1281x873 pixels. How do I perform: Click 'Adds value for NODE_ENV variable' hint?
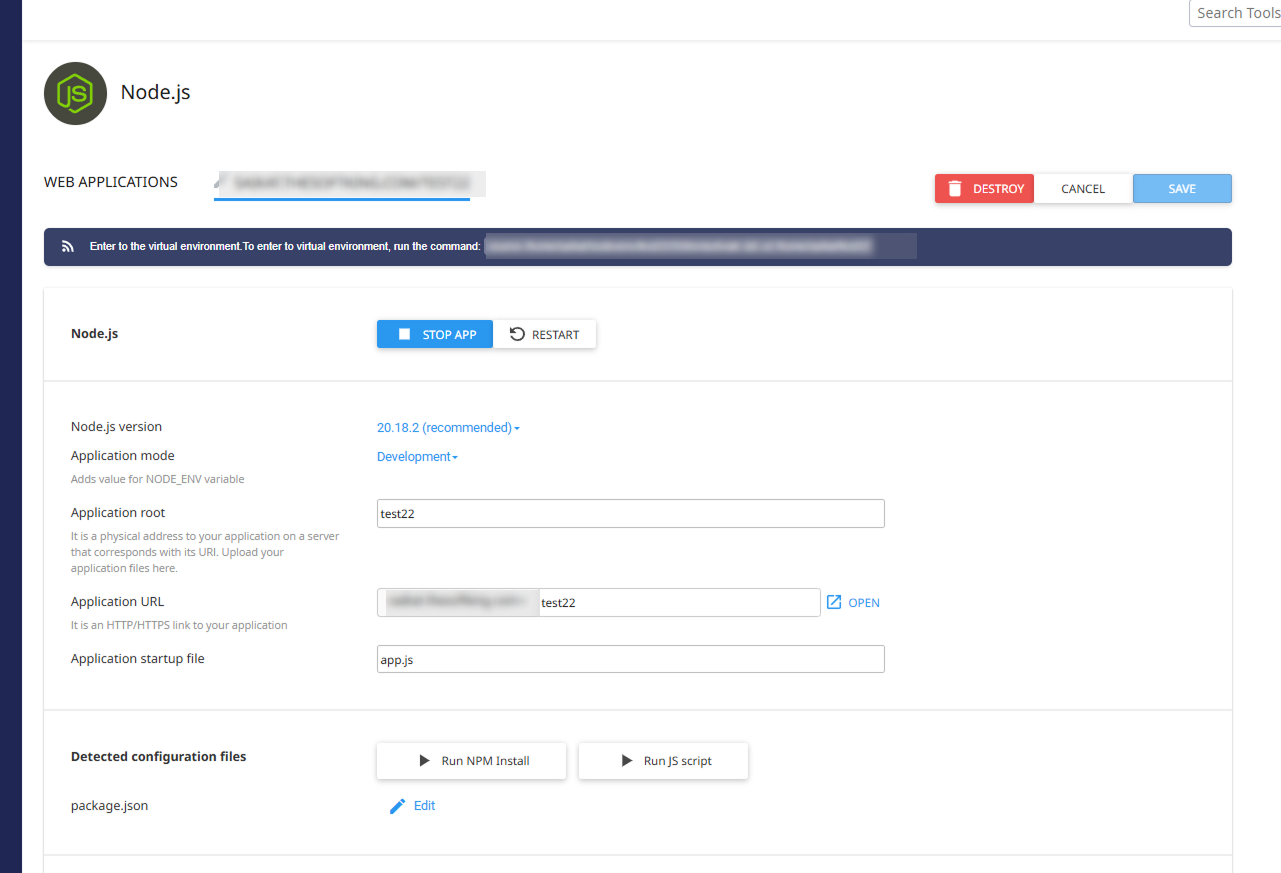(157, 479)
